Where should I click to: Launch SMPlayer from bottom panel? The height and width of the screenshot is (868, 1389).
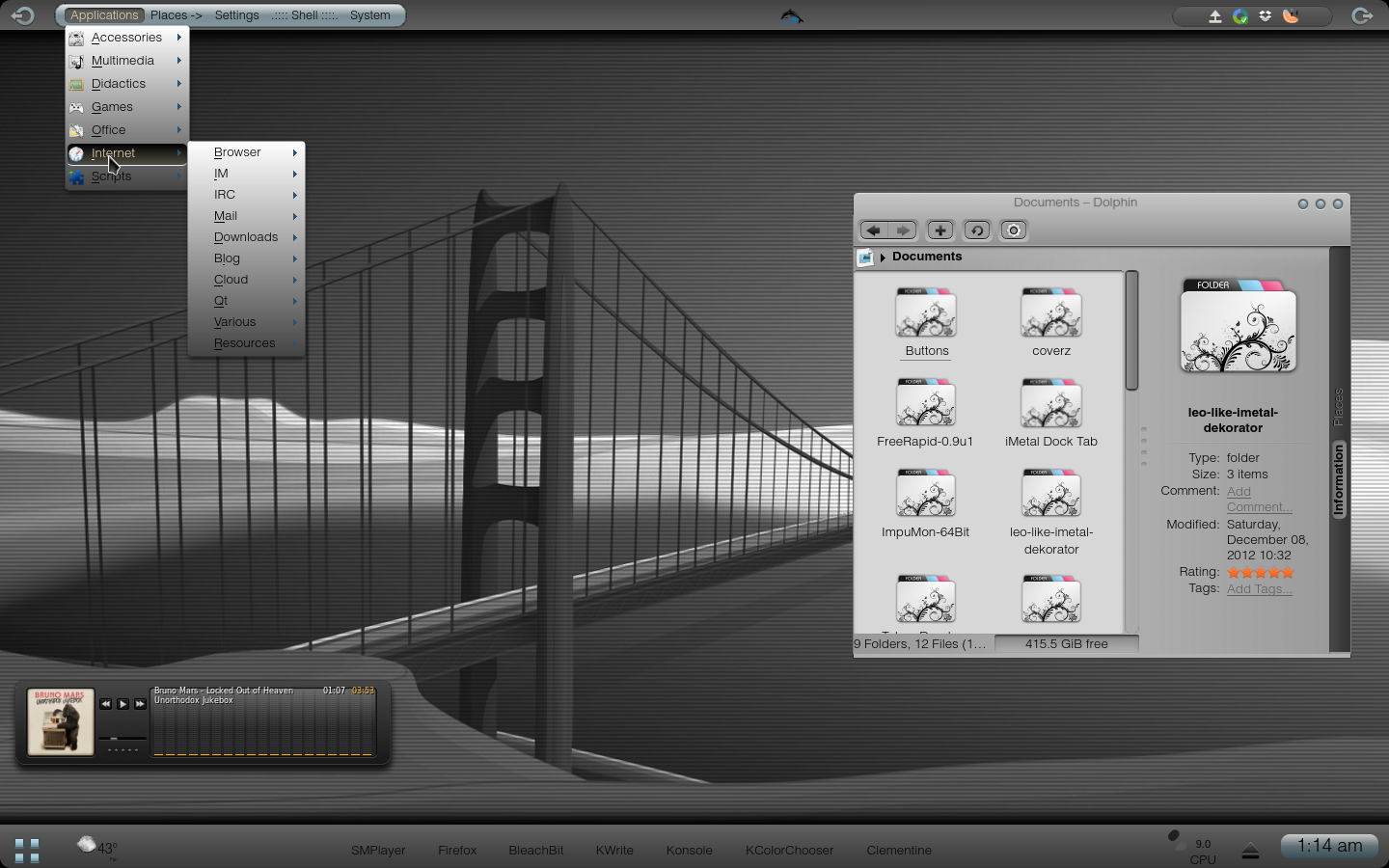coord(378,851)
